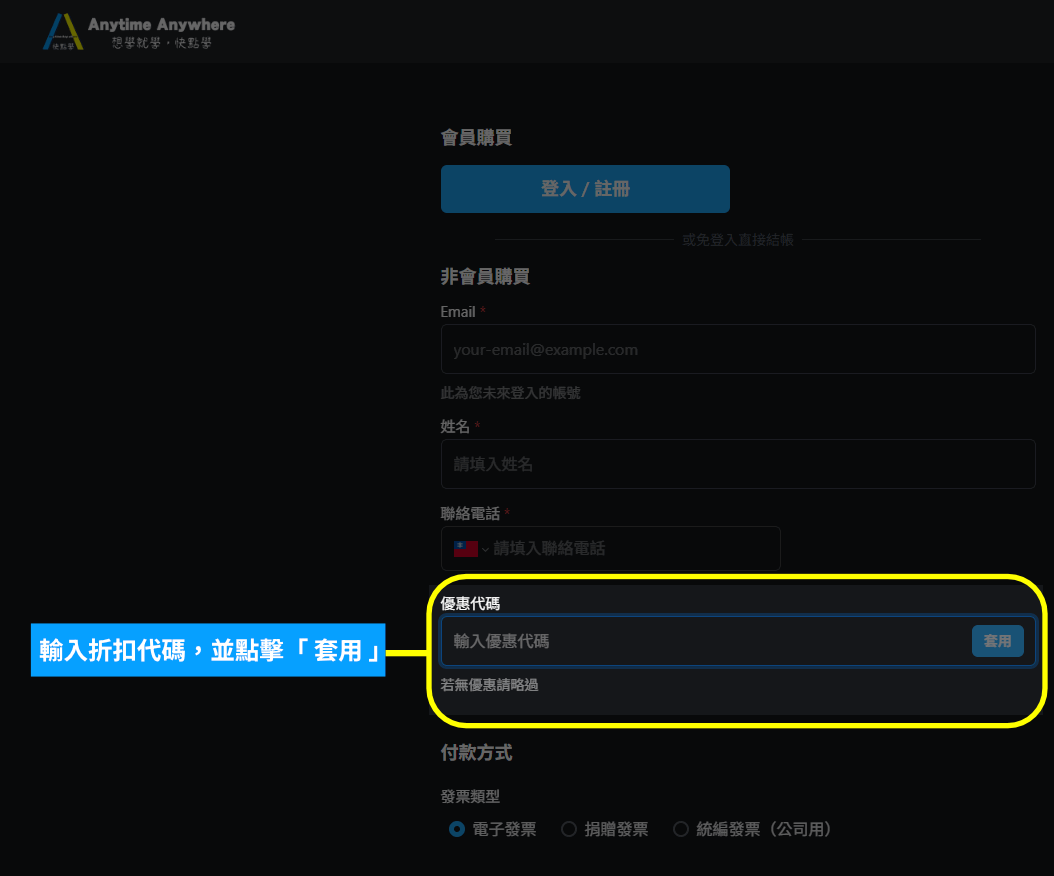This screenshot has width=1054, height=876.
Task: Click the 付款方式 section heading
Action: coord(476,753)
